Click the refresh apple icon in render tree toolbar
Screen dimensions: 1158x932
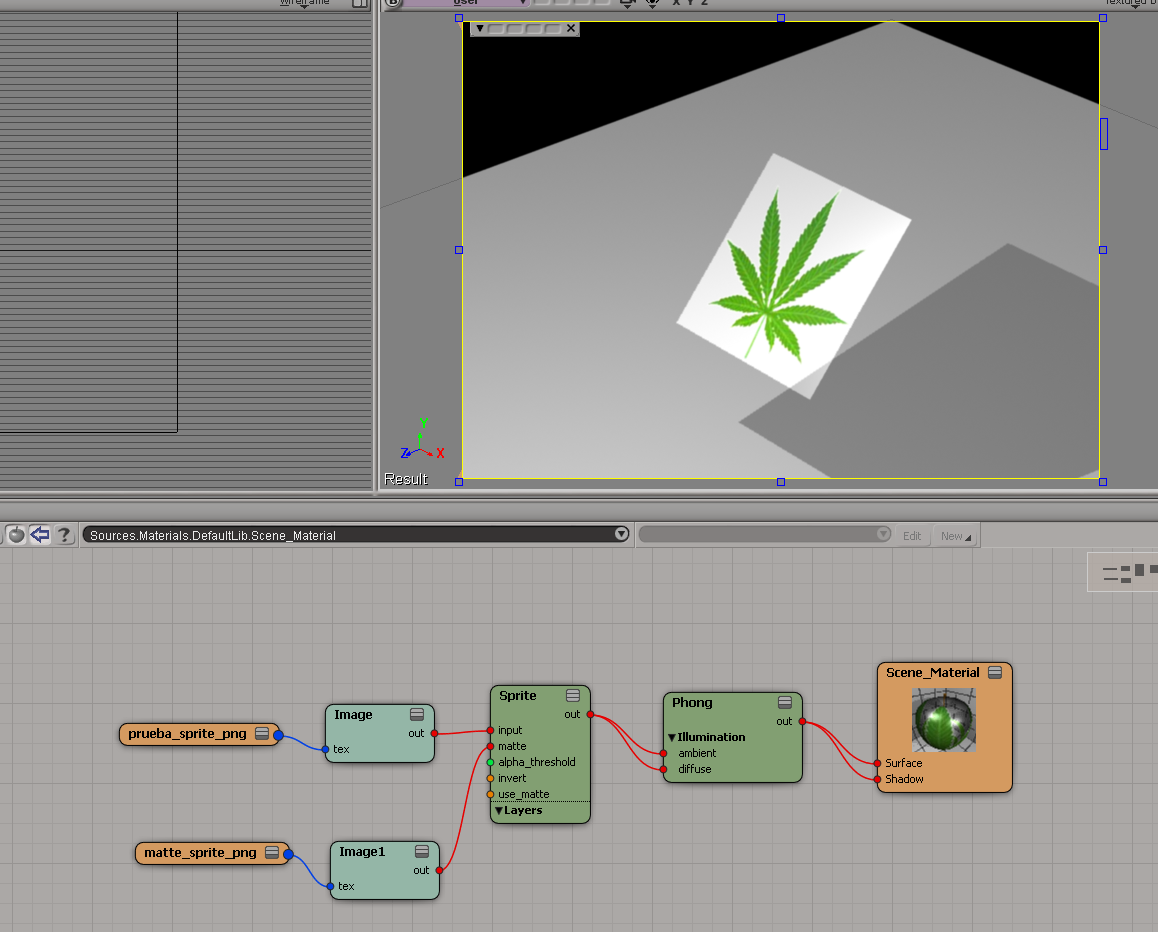[x=16, y=534]
